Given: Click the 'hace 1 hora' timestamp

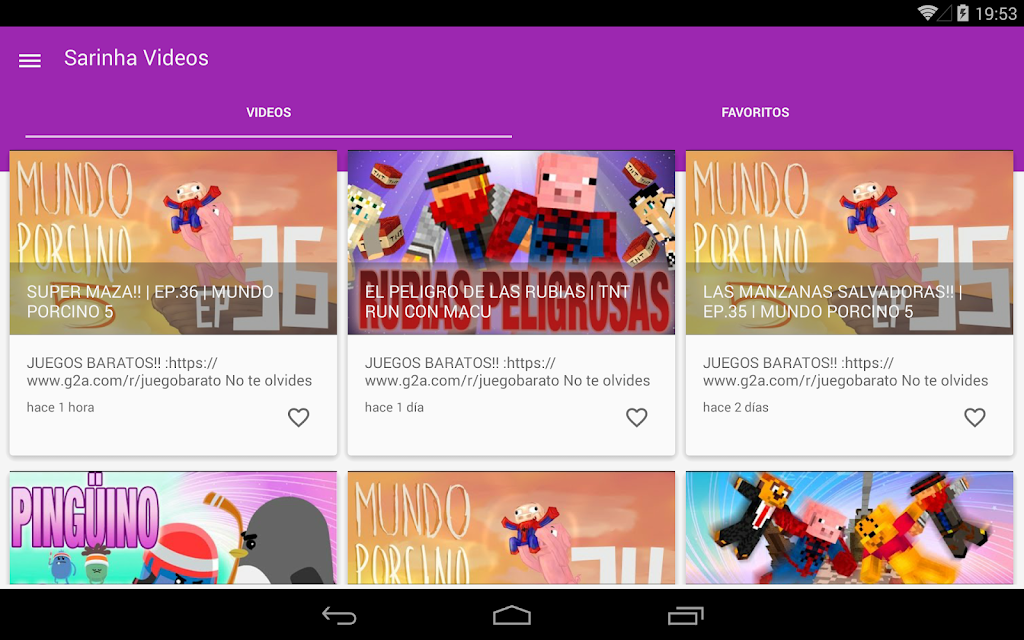Looking at the screenshot, I should pos(61,408).
